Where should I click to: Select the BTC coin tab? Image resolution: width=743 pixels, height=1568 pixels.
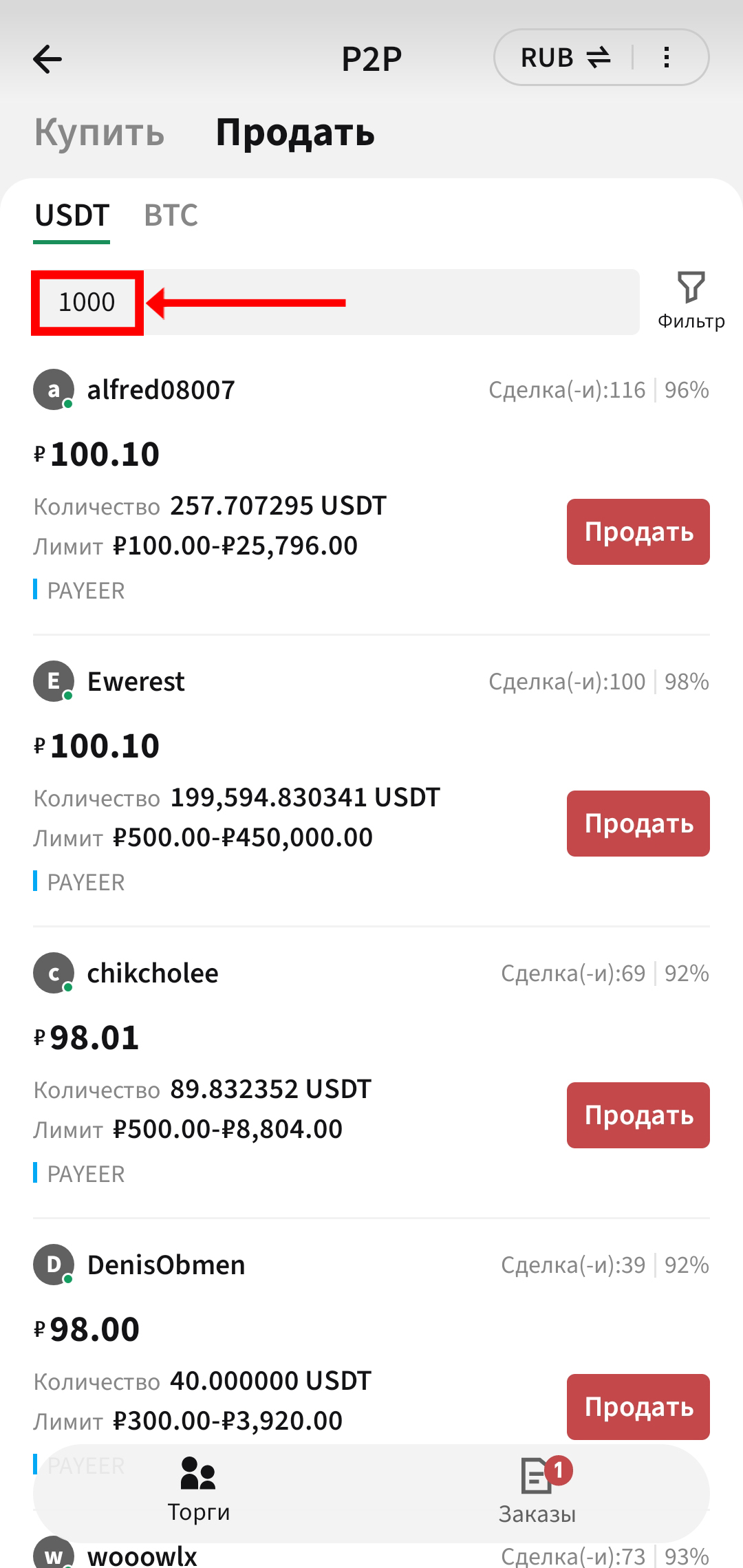pyautogui.click(x=171, y=215)
